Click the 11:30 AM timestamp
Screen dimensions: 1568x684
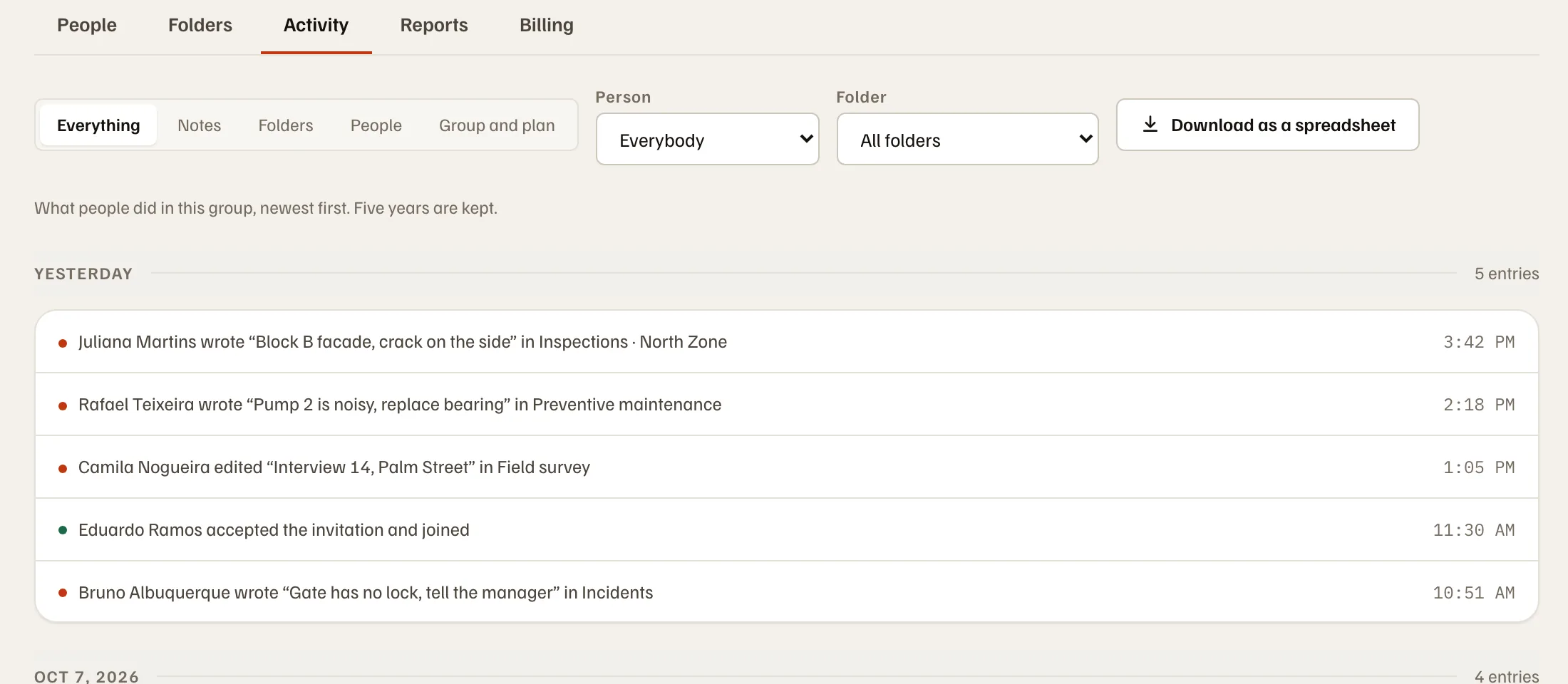pos(1474,530)
